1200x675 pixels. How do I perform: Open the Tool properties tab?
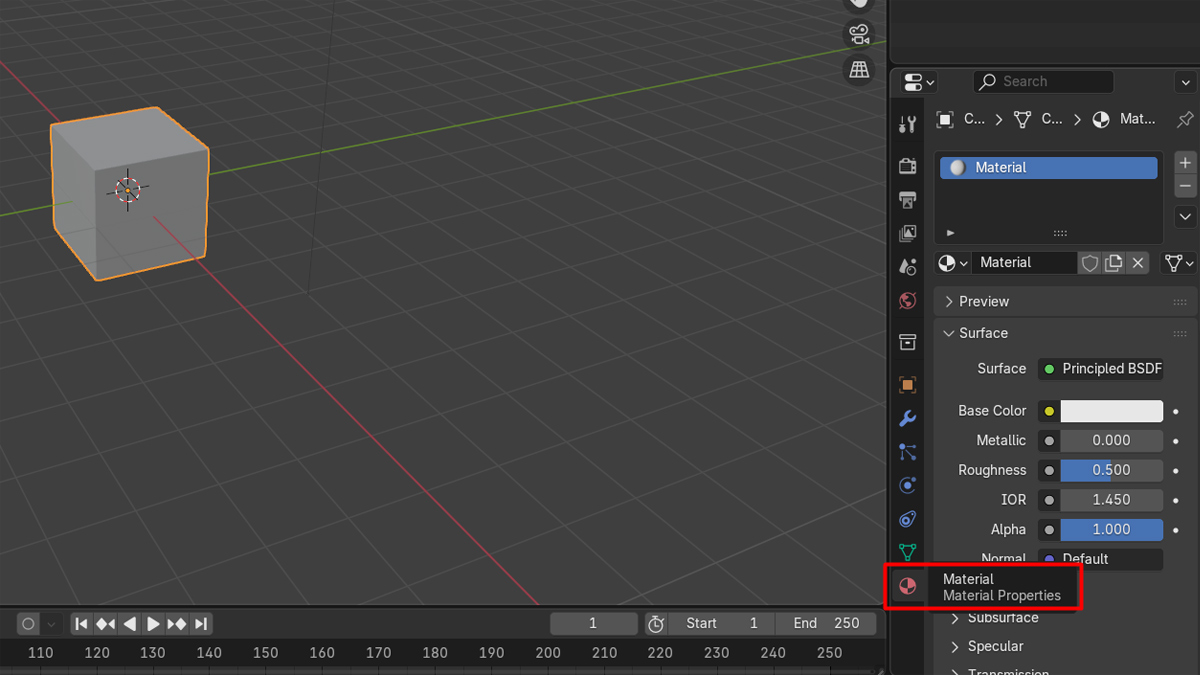908,124
